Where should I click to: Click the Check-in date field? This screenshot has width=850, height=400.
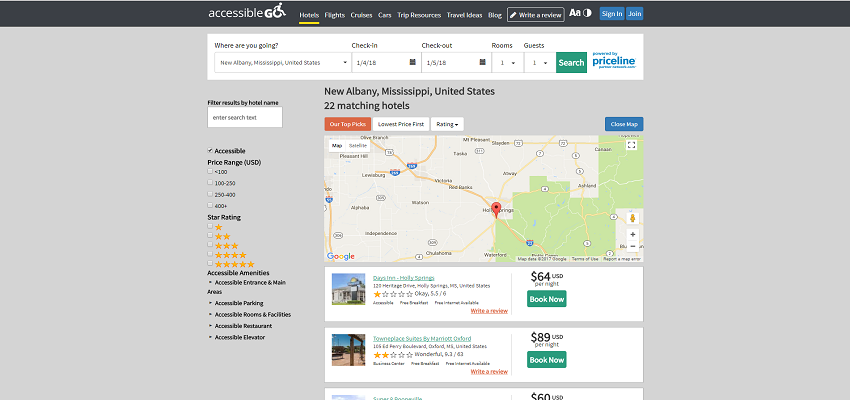point(386,62)
